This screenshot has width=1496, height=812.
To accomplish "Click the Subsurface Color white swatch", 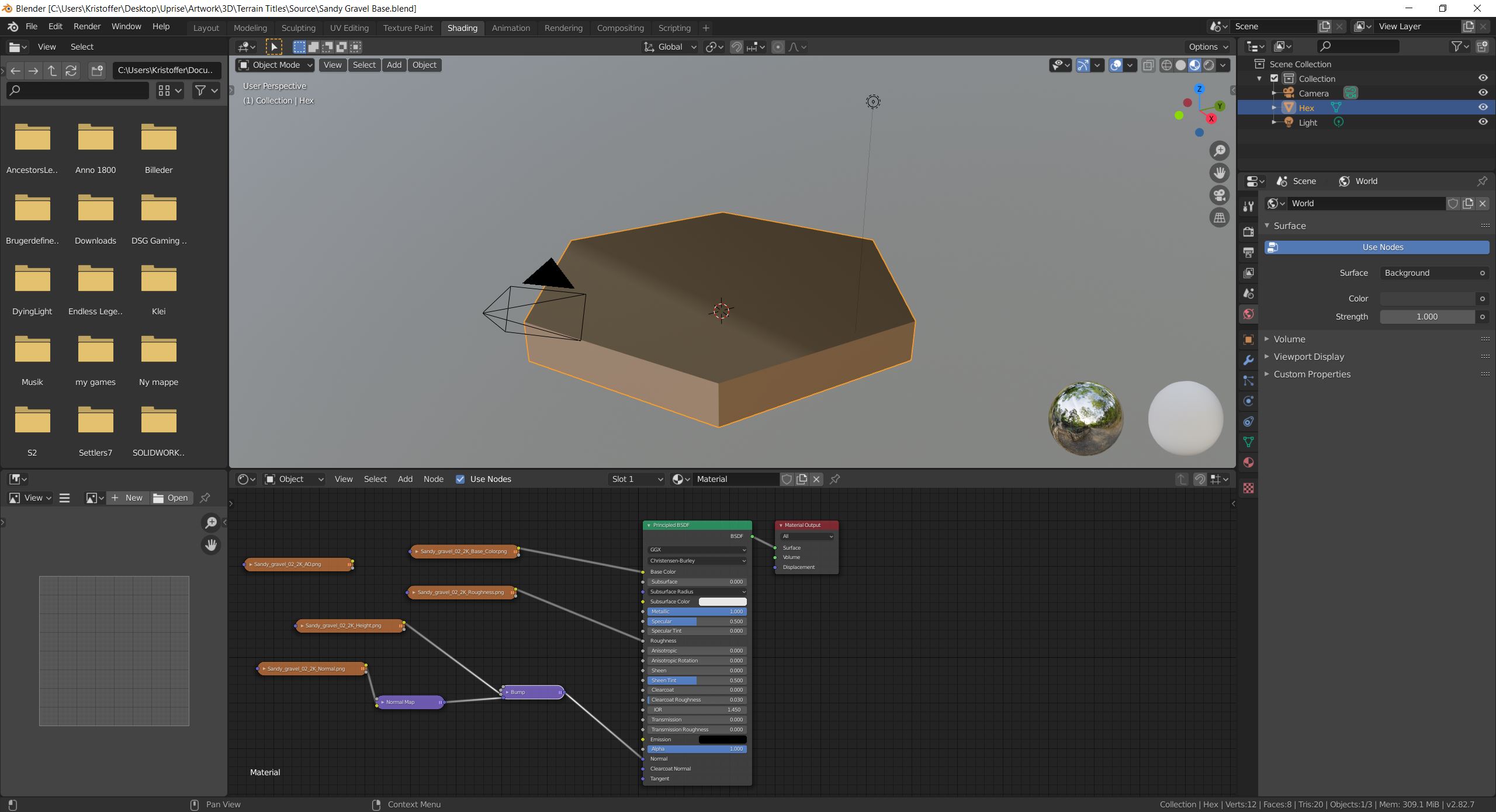I will tap(722, 602).
